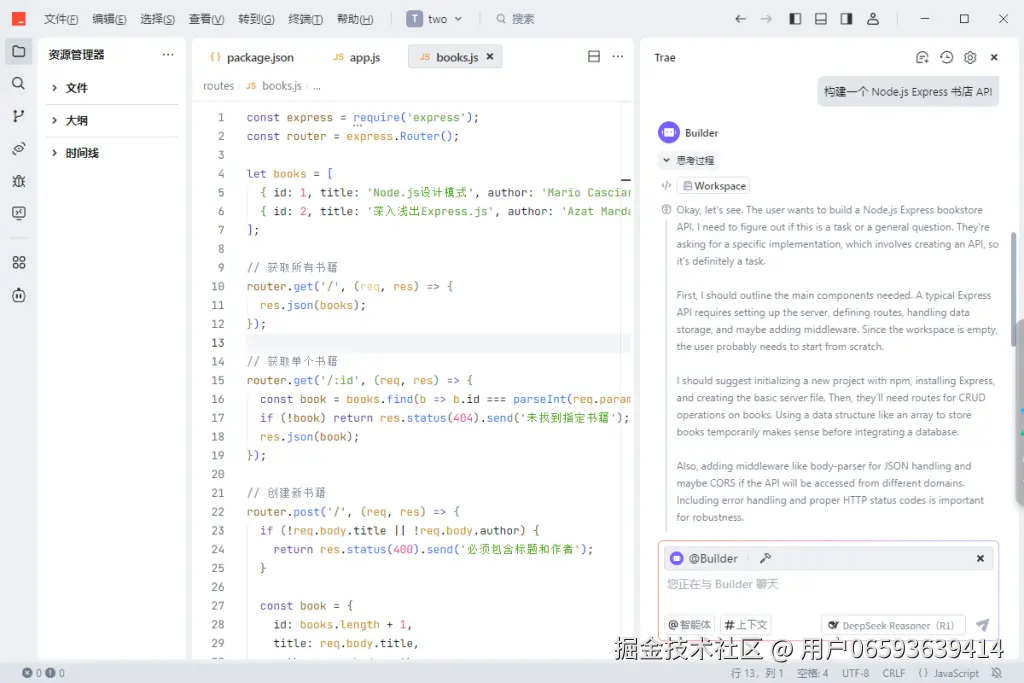This screenshot has height=683, width=1024.
Task: Open the breadcrumb ellipsis after books.js
Action: tap(317, 86)
